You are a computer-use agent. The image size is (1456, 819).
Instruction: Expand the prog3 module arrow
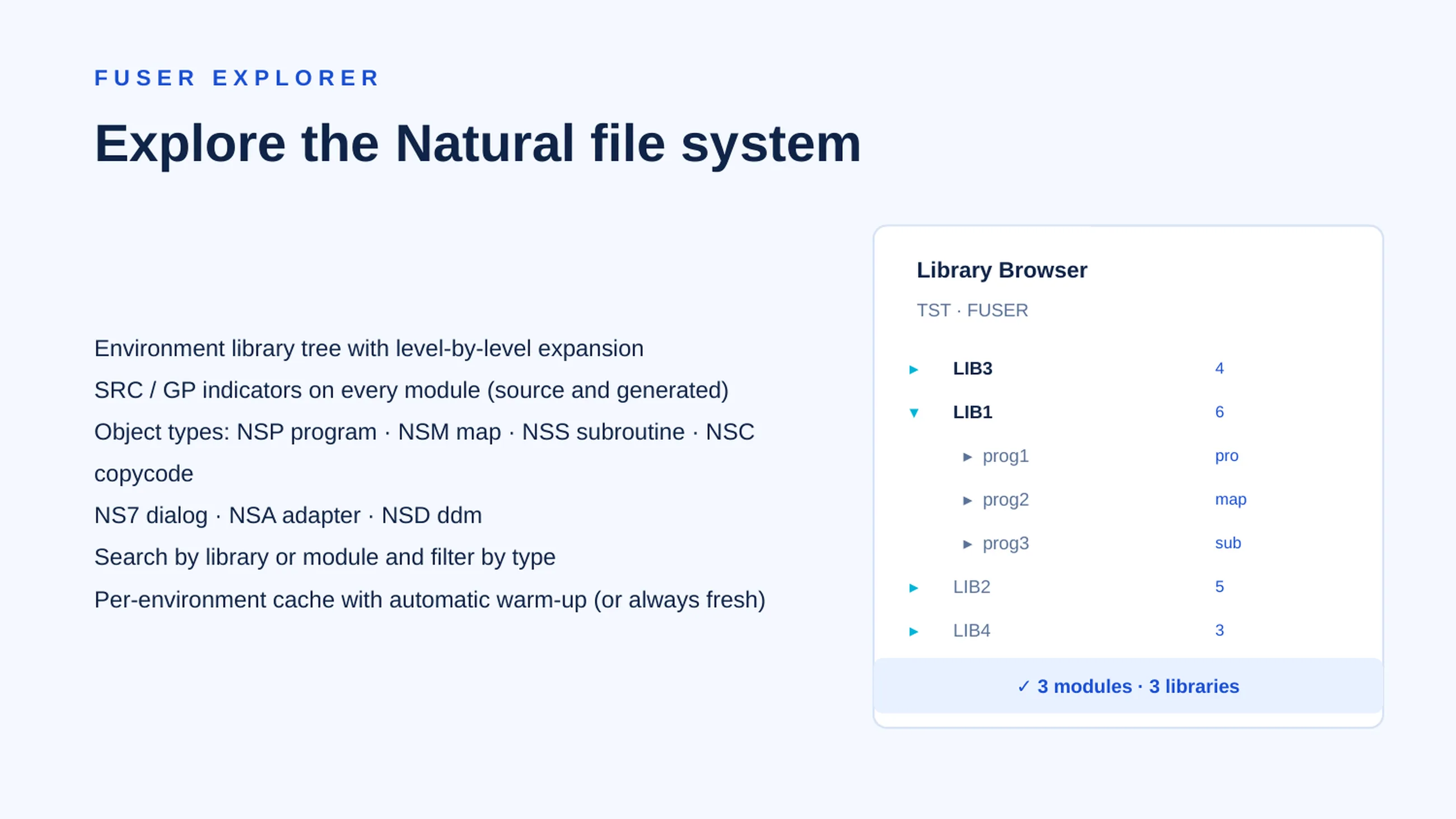pos(967,545)
